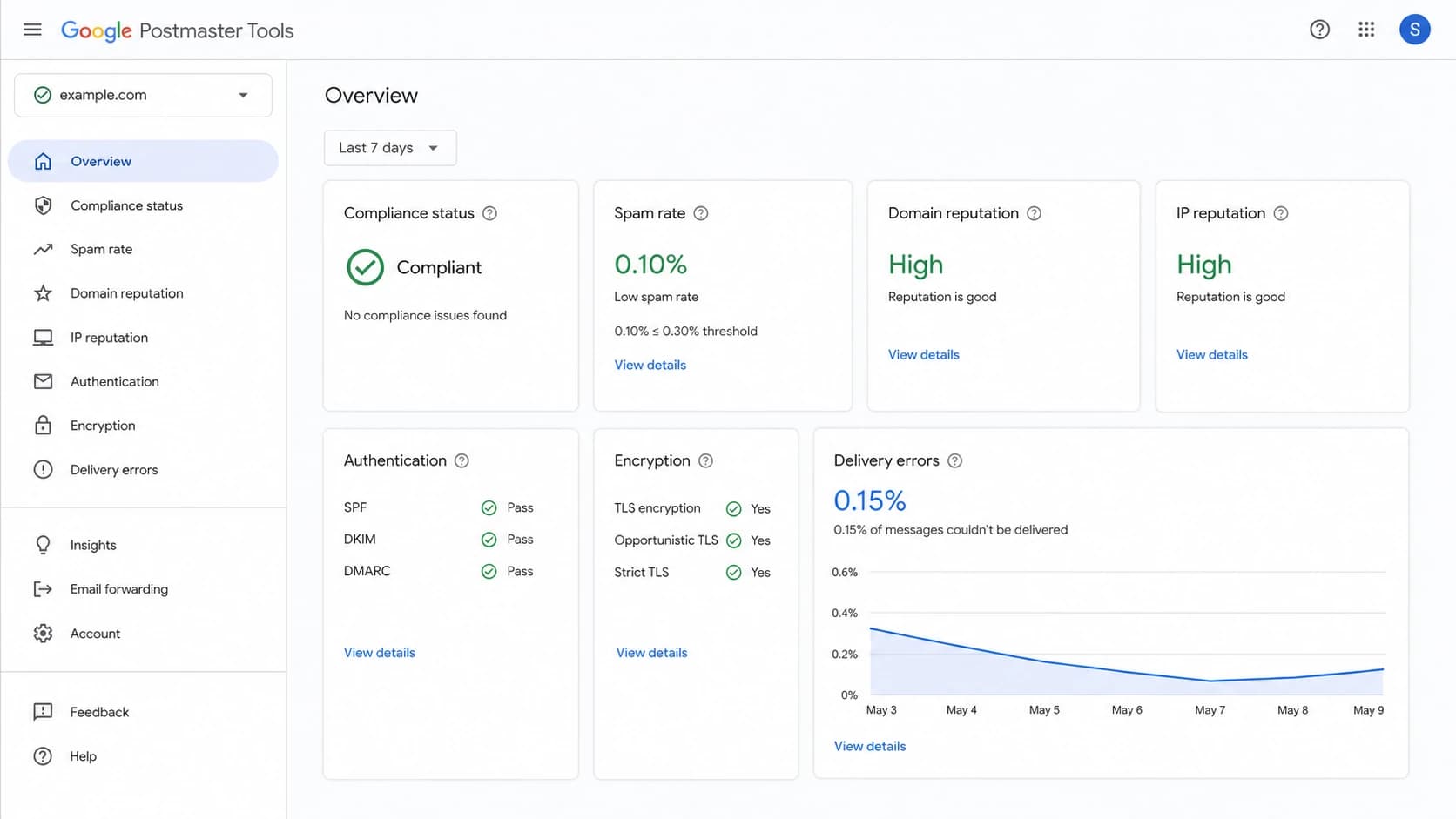Click the DKIM Pass check icon
The width and height of the screenshot is (1456, 819).
[489, 540]
